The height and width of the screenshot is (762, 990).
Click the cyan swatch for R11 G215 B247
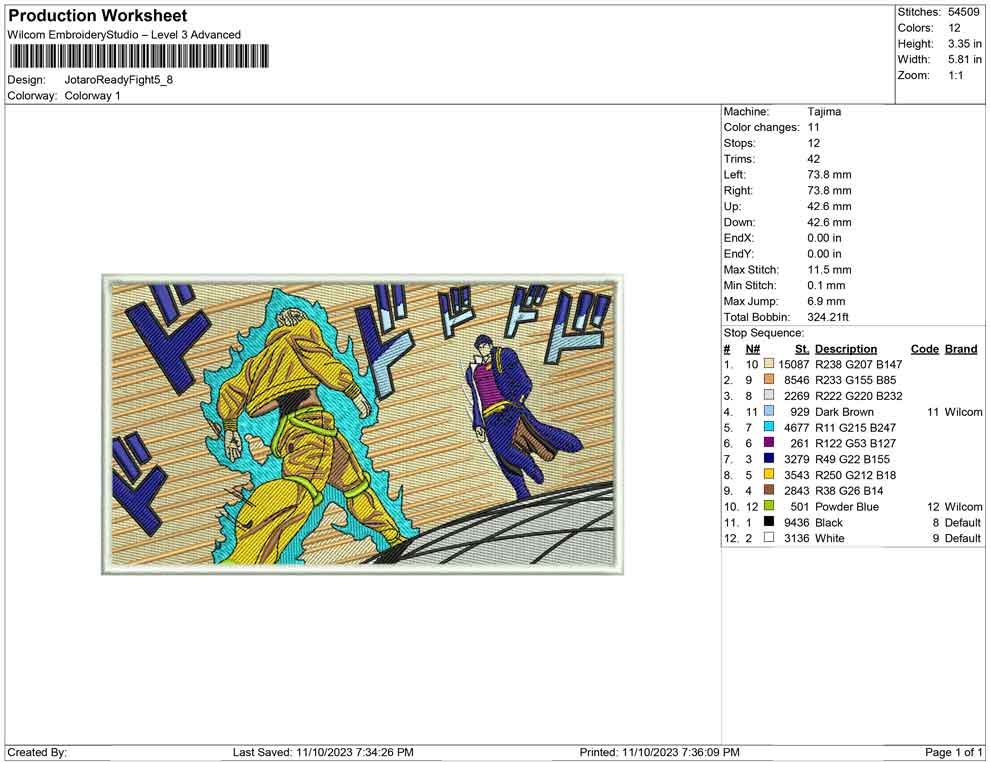click(x=769, y=427)
